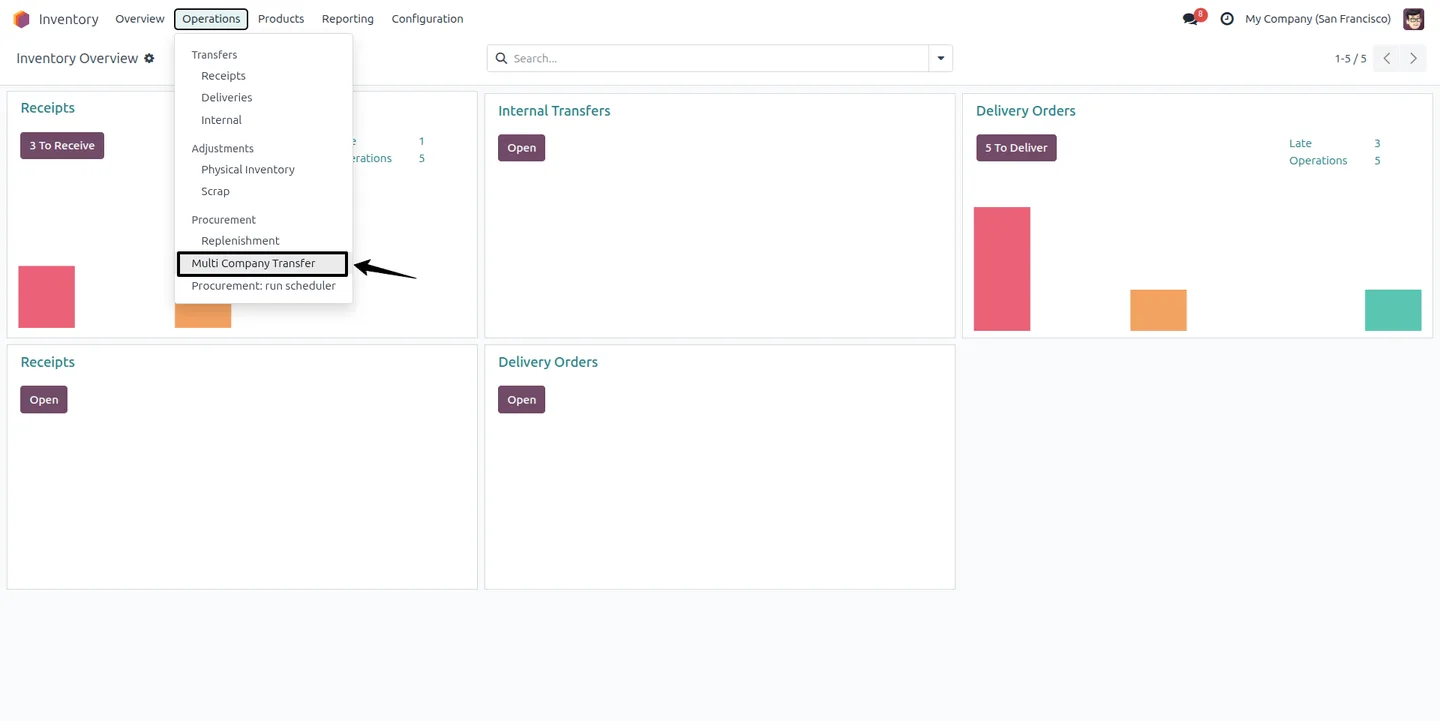Open the messages chat icon

pyautogui.click(x=1190, y=19)
